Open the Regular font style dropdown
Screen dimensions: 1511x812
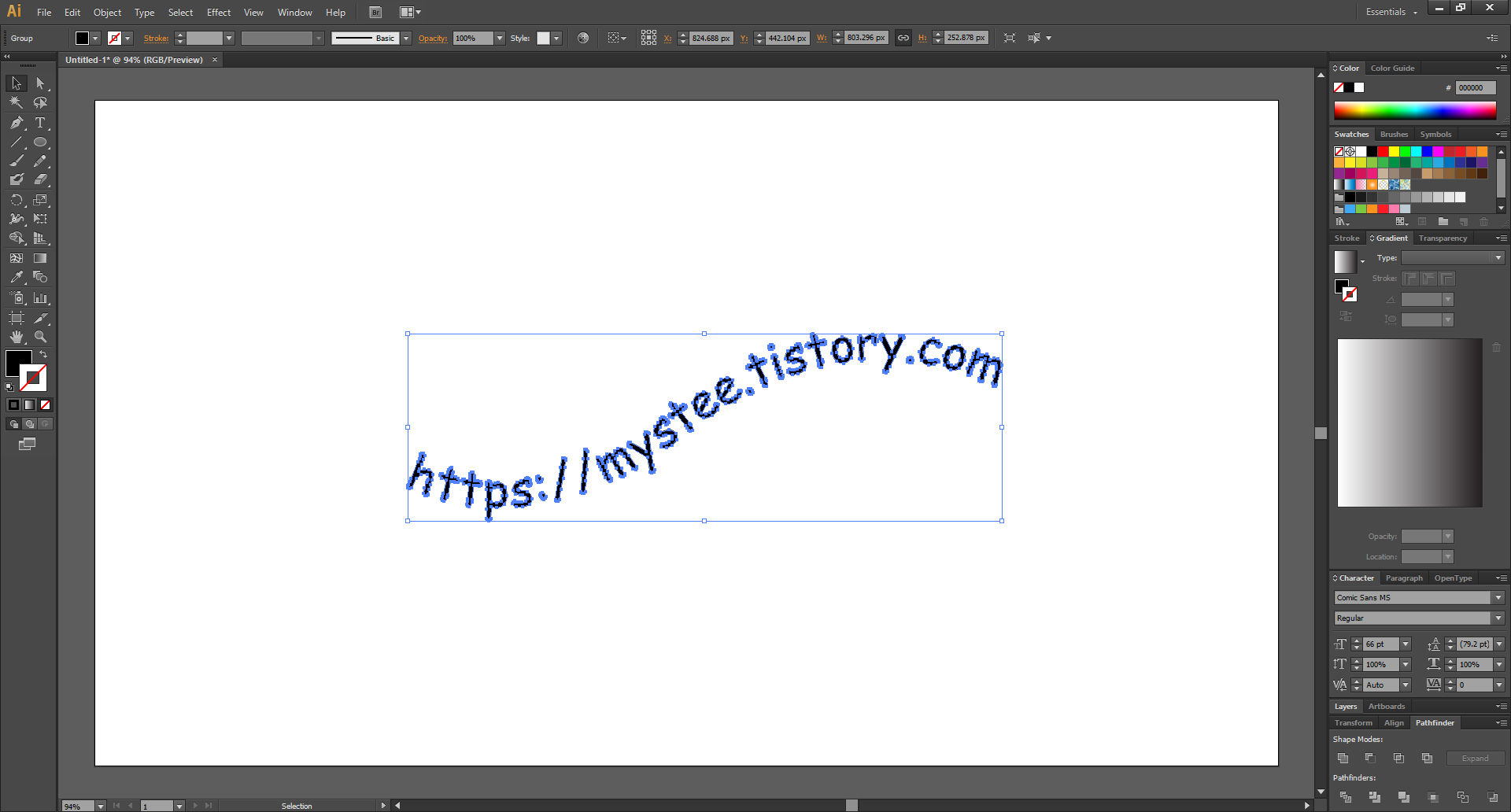[x=1498, y=618]
